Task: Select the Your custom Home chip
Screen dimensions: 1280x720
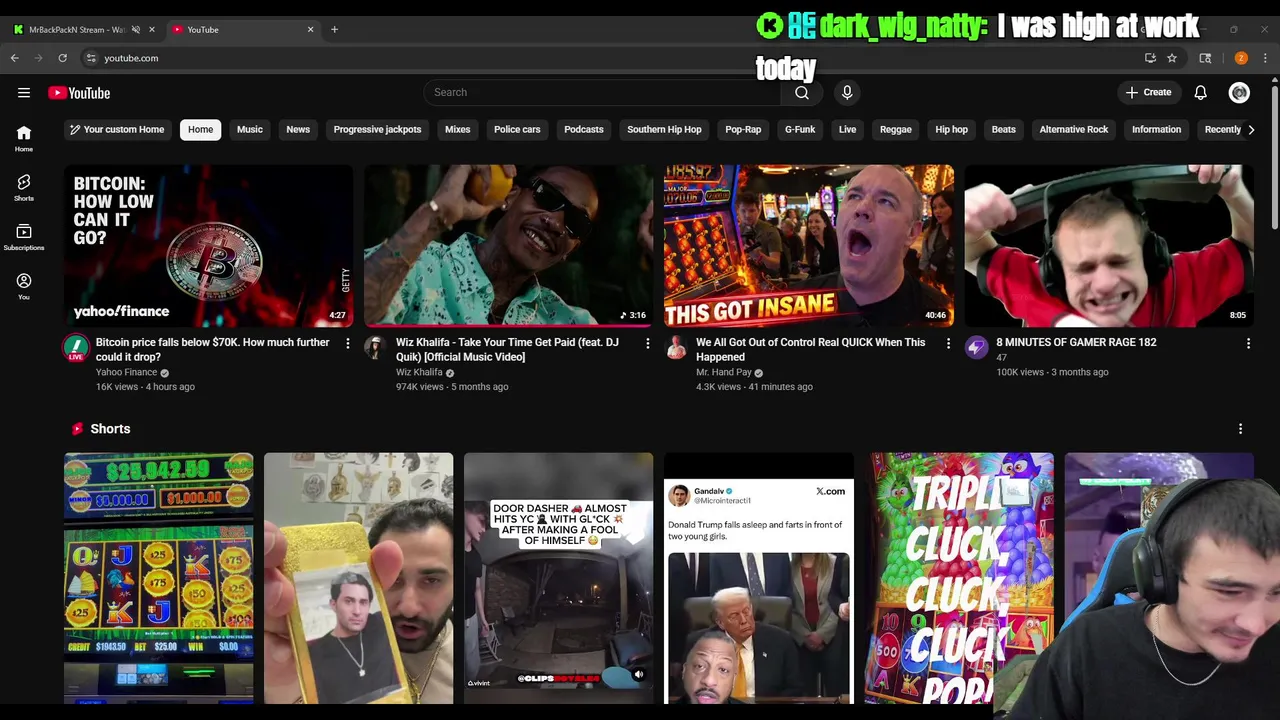Action: coord(116,129)
